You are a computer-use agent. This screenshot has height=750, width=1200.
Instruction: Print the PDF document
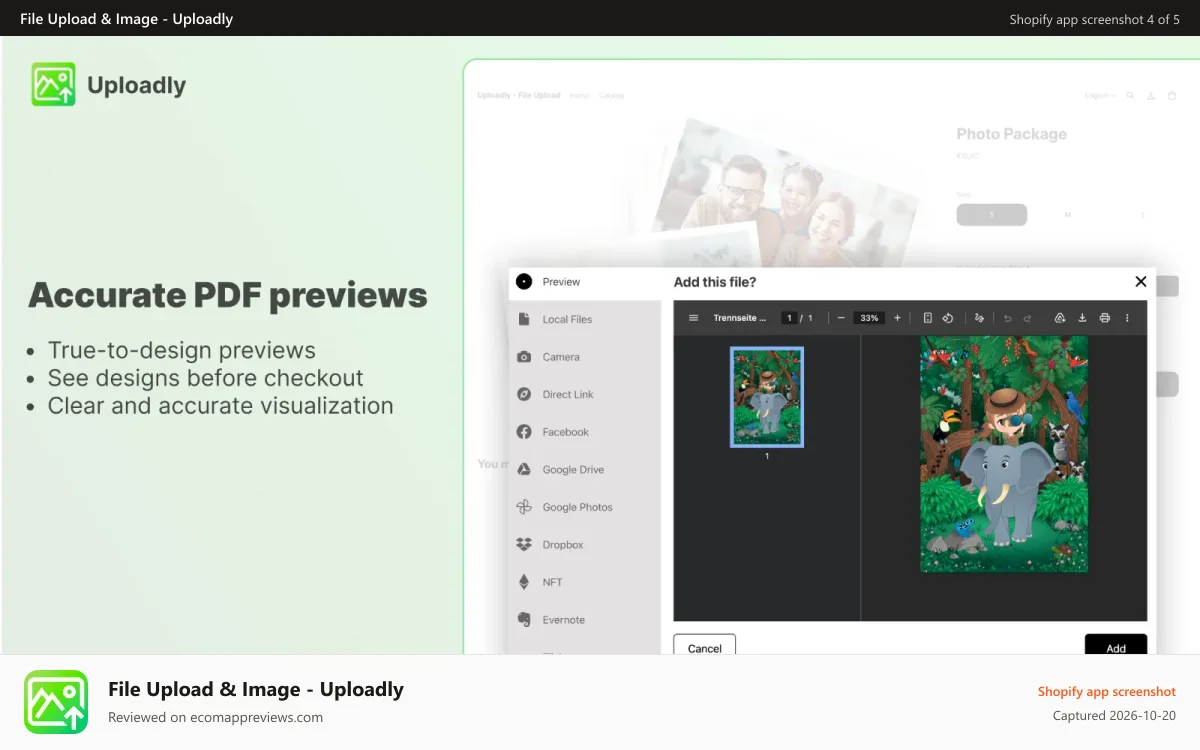click(1105, 318)
